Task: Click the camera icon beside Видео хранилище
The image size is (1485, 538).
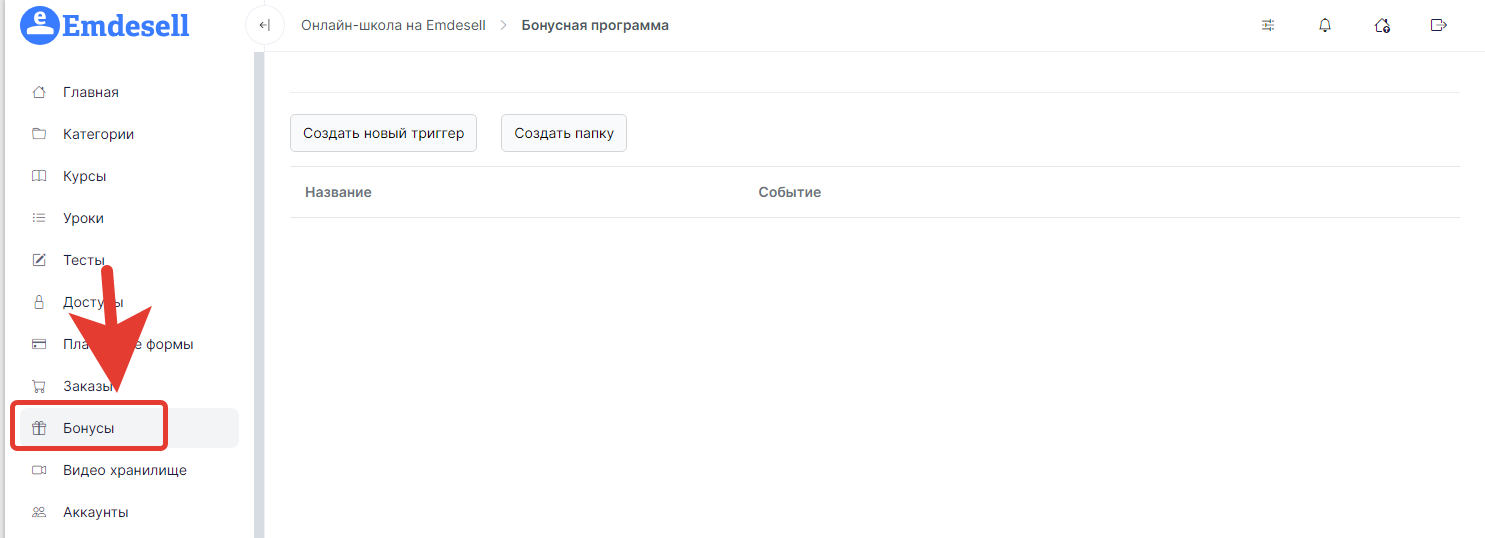Action: [x=39, y=470]
